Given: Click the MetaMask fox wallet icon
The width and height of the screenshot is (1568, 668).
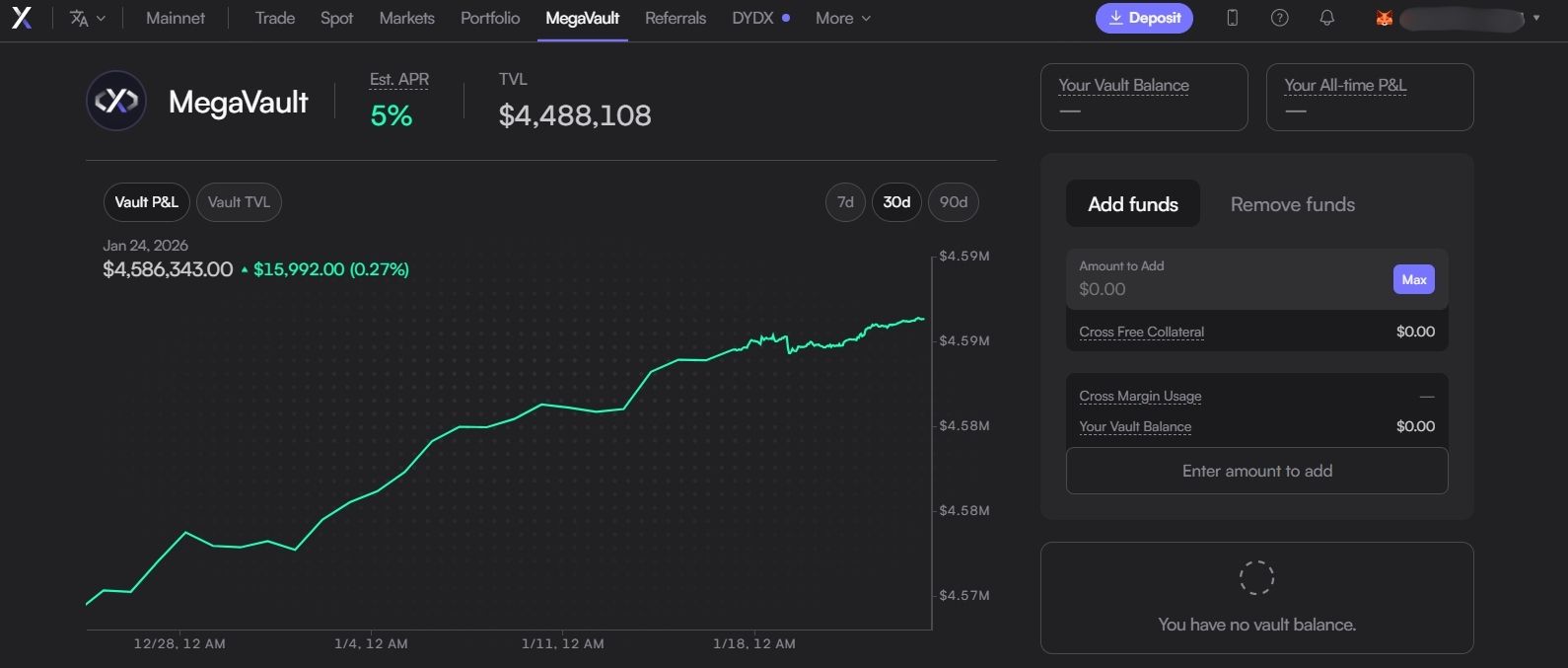Looking at the screenshot, I should (x=1384, y=18).
